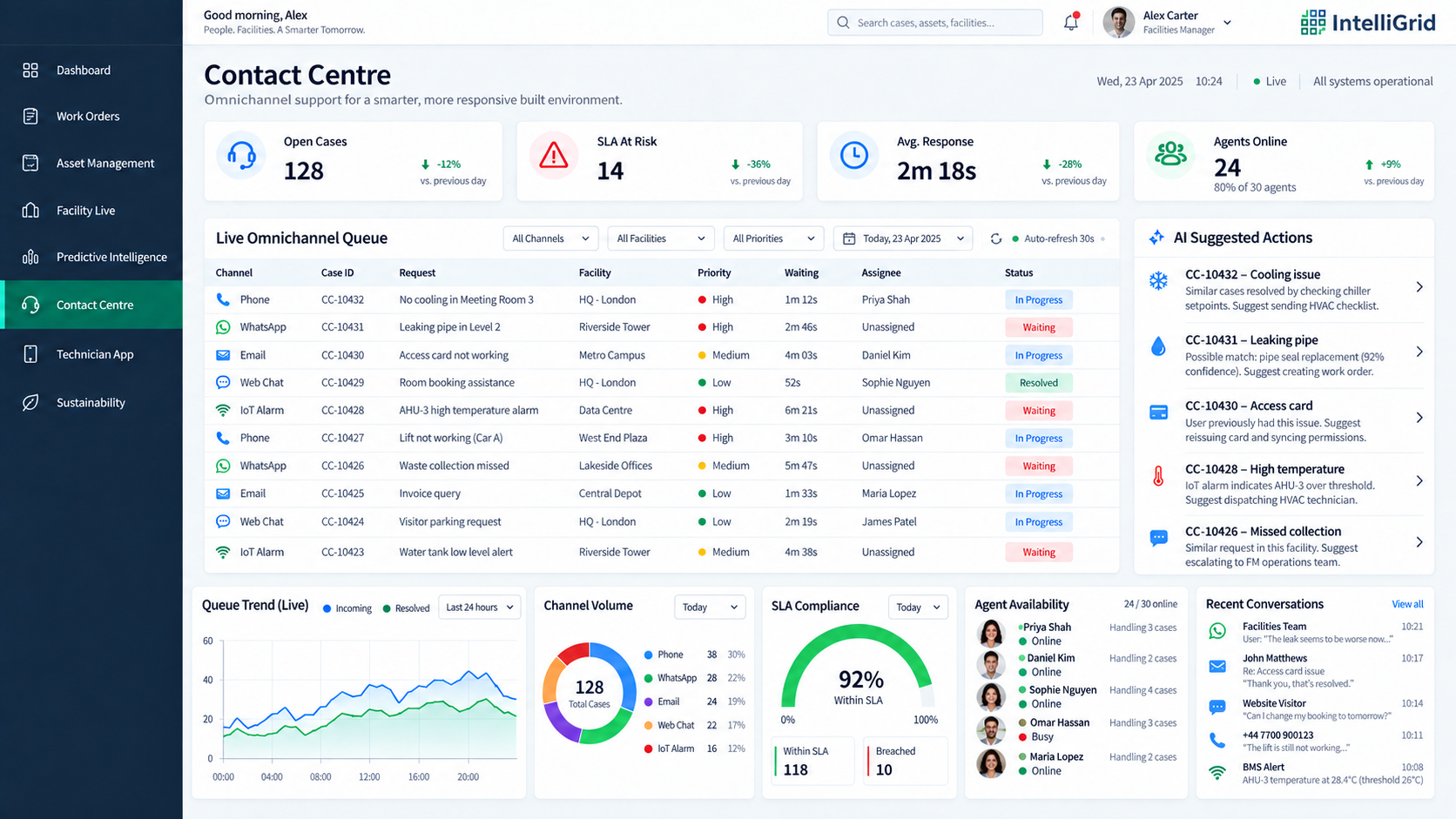
Task: Click the WhatsApp icon in row CC-10431
Action: [223, 327]
